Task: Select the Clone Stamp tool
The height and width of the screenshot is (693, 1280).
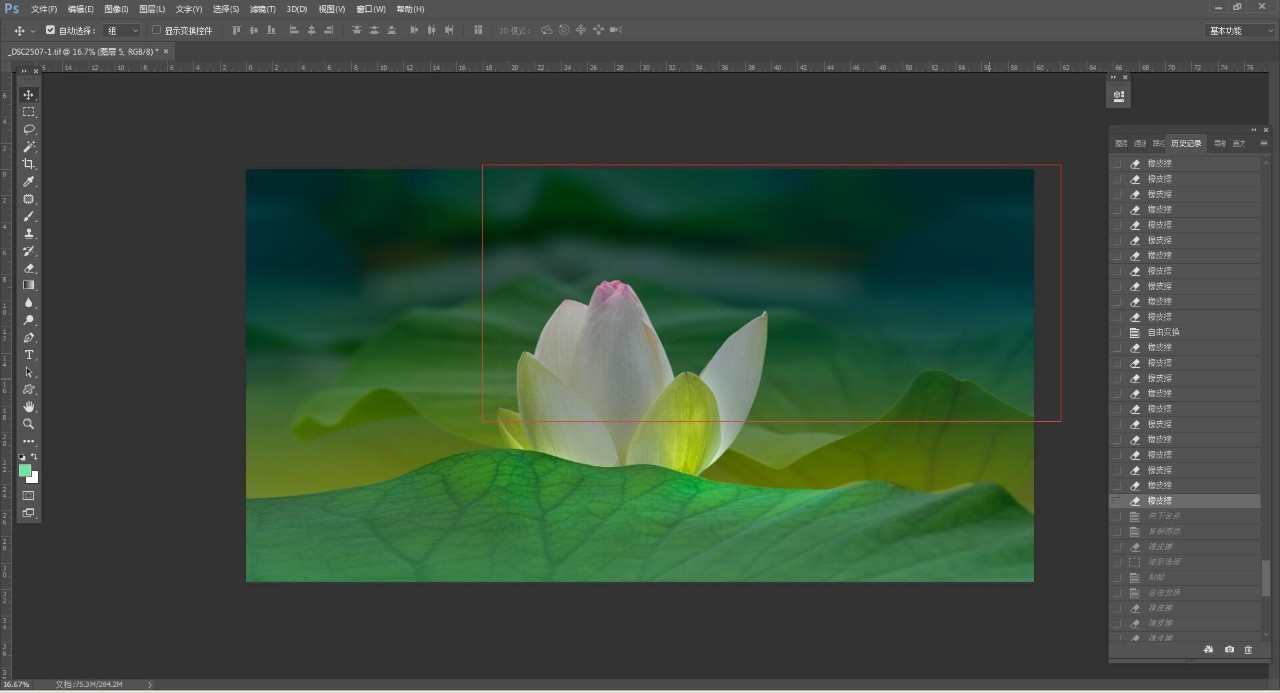Action: [29, 233]
